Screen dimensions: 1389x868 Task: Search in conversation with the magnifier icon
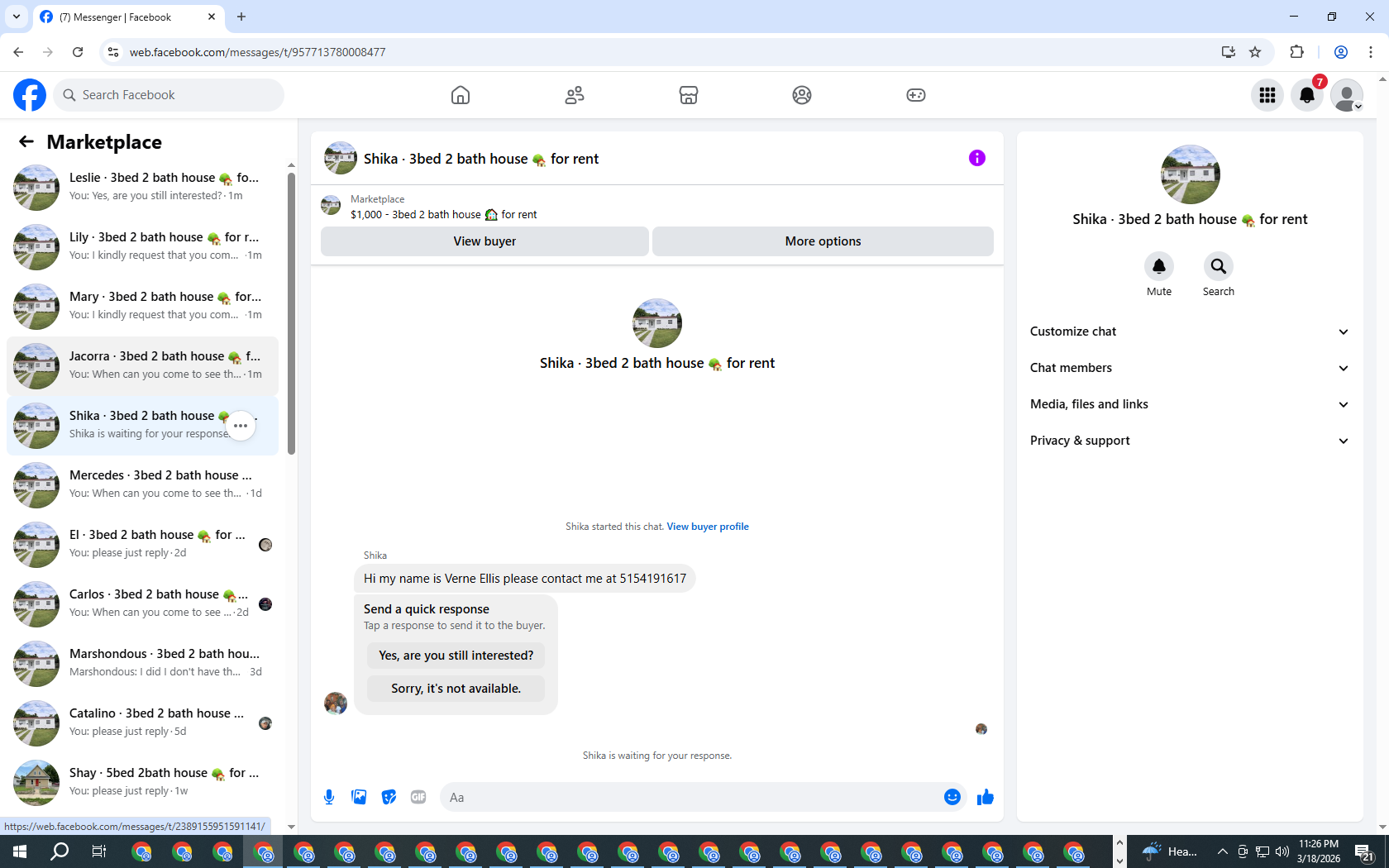point(1219,266)
